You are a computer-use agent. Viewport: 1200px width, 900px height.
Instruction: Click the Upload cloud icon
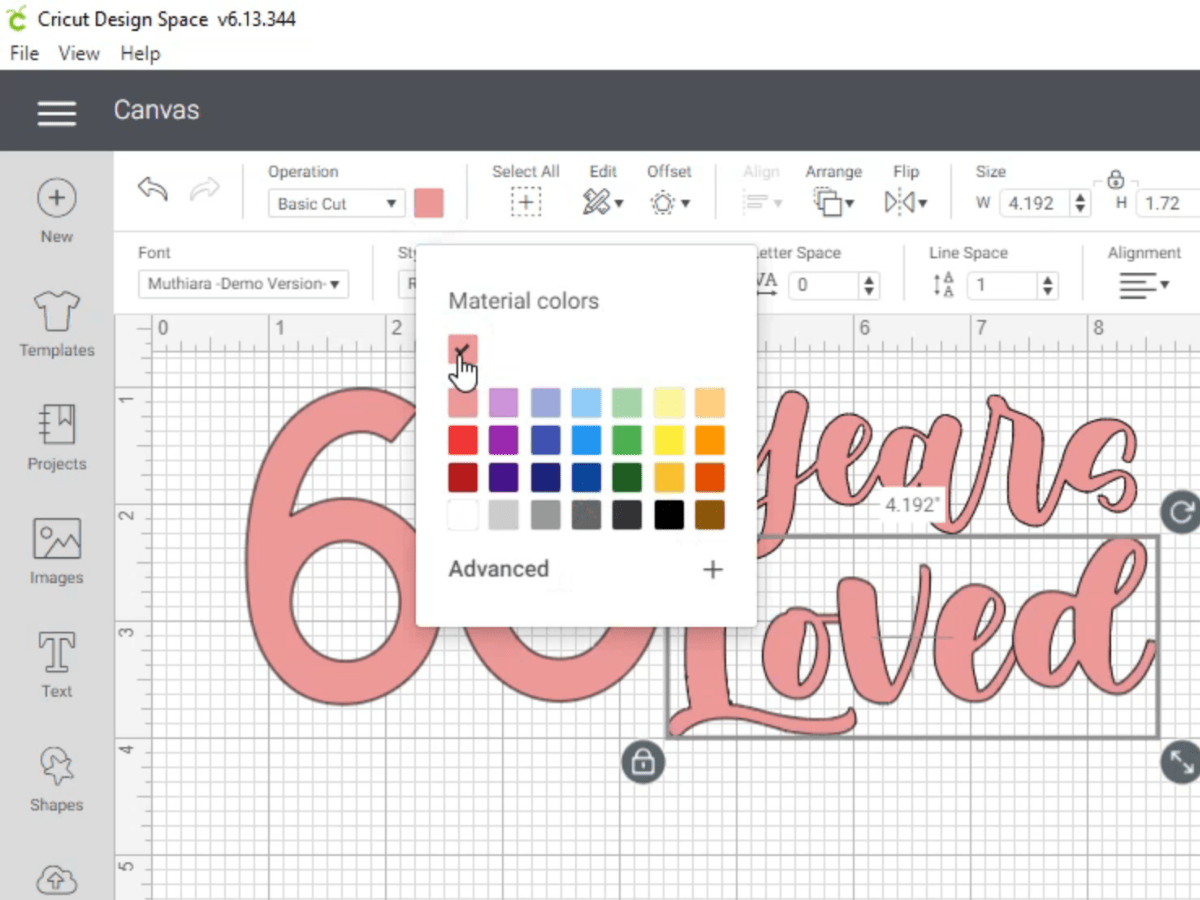57,879
